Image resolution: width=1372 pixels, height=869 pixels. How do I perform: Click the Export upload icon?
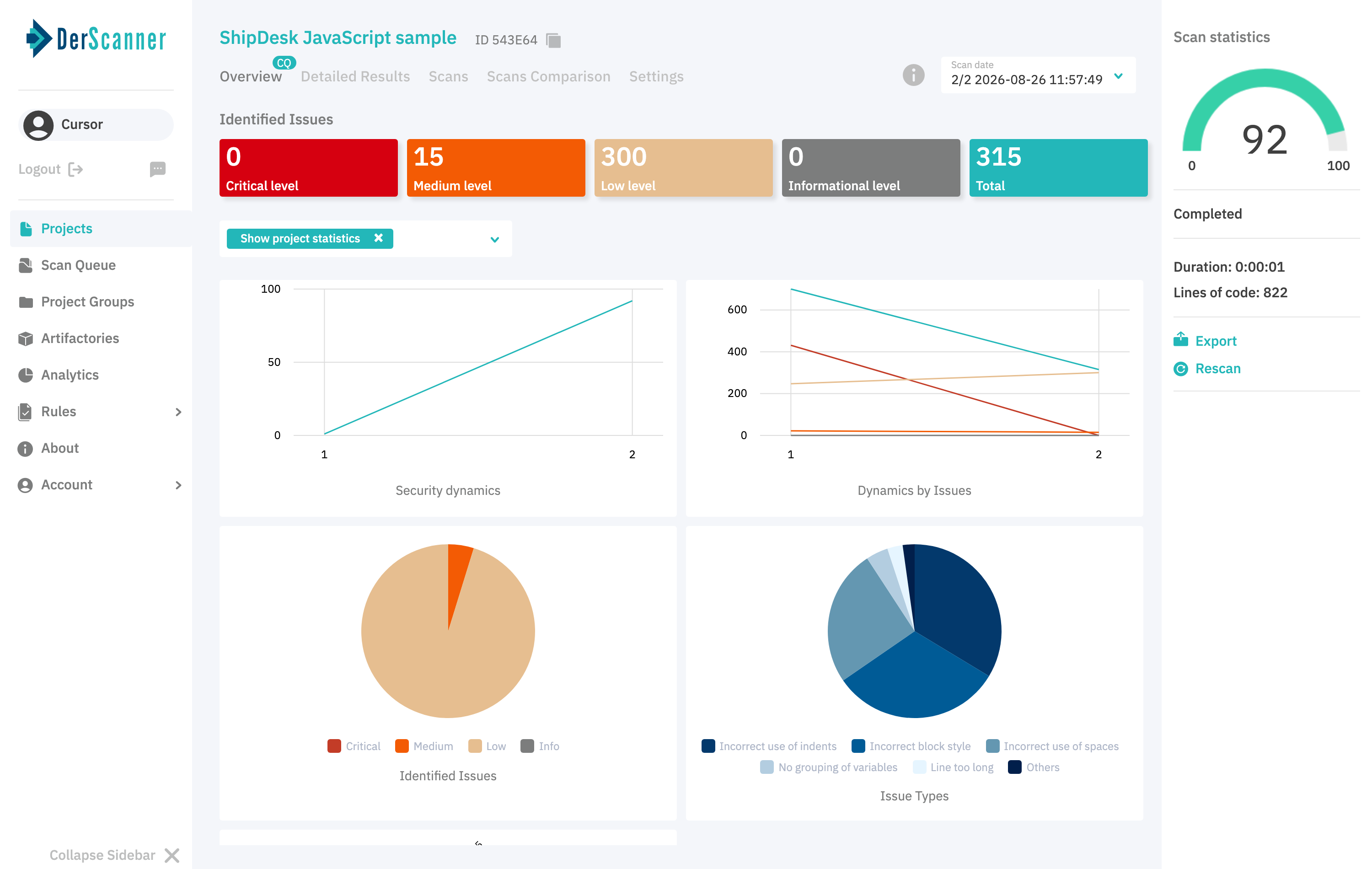coord(1180,340)
